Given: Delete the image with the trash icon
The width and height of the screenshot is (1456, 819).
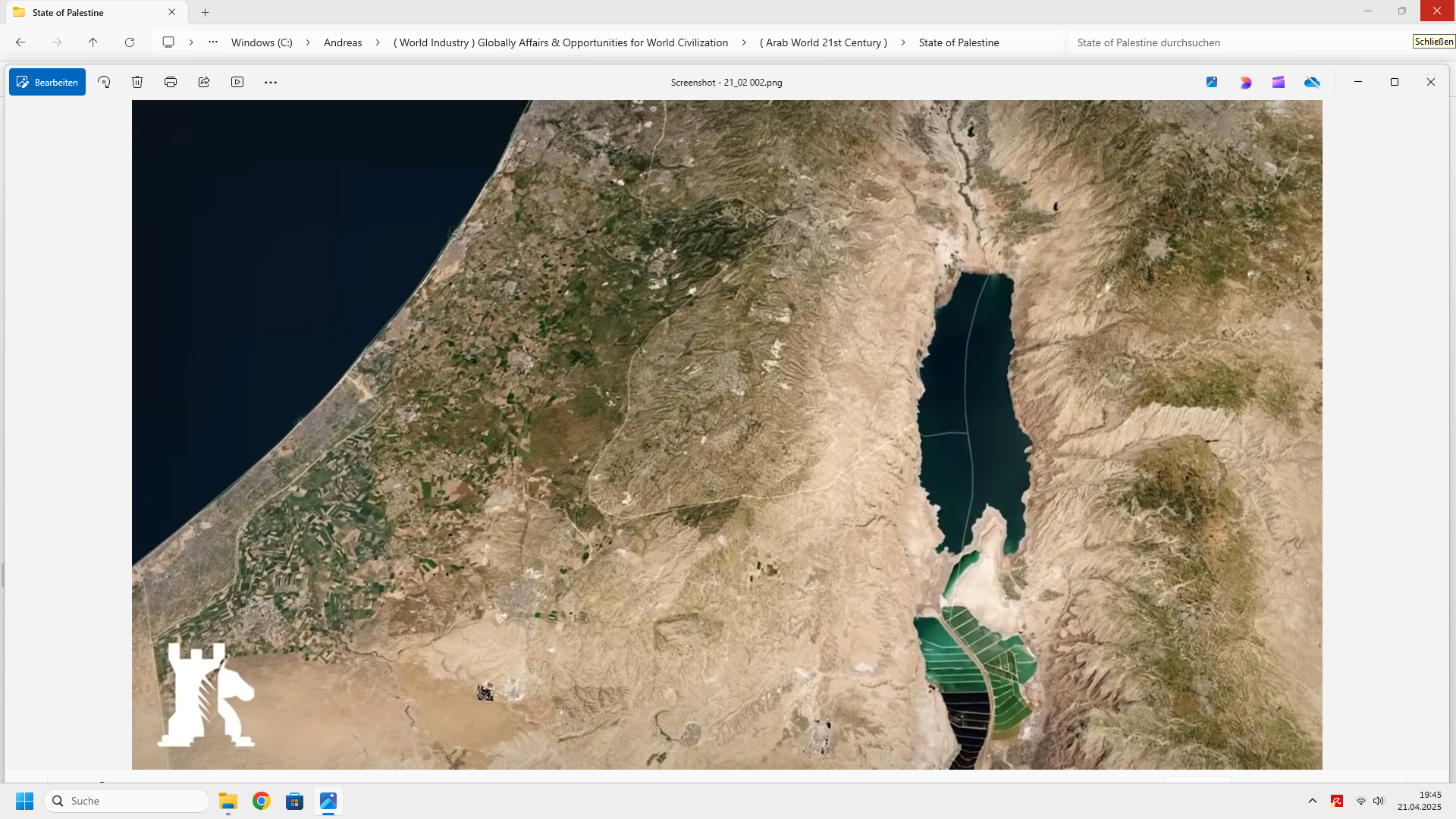Looking at the screenshot, I should pyautogui.click(x=137, y=82).
